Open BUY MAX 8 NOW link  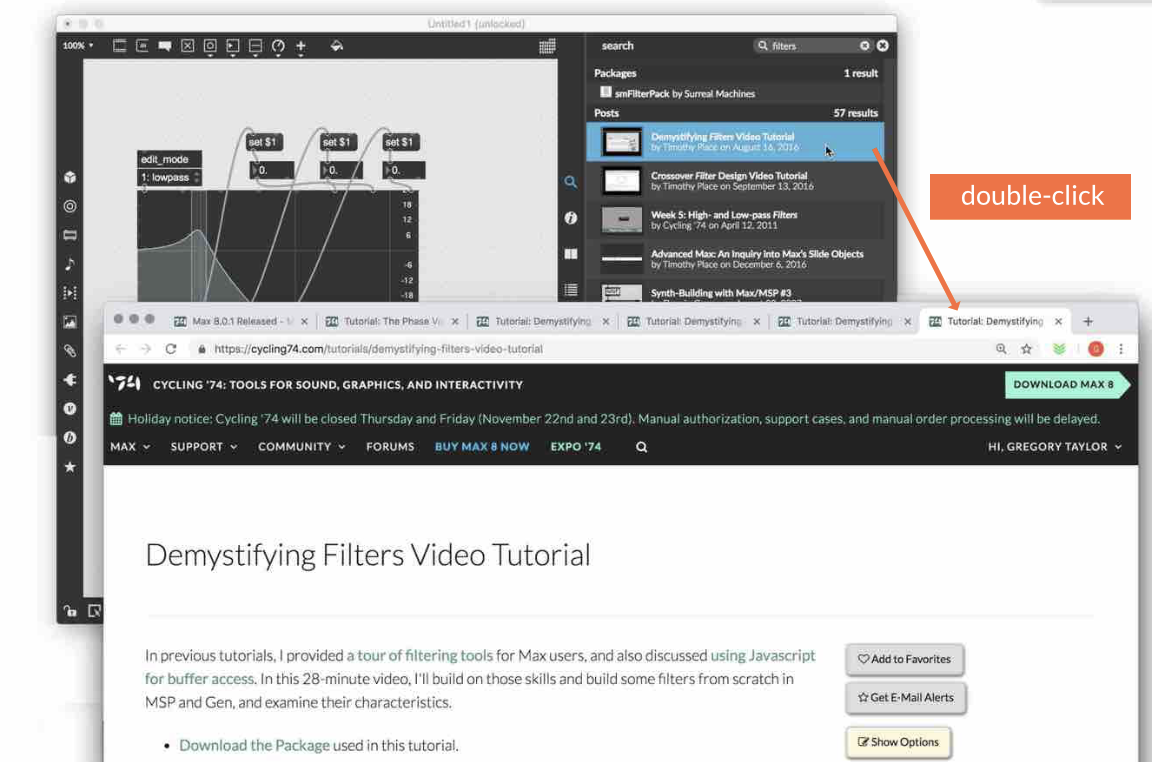tap(482, 447)
